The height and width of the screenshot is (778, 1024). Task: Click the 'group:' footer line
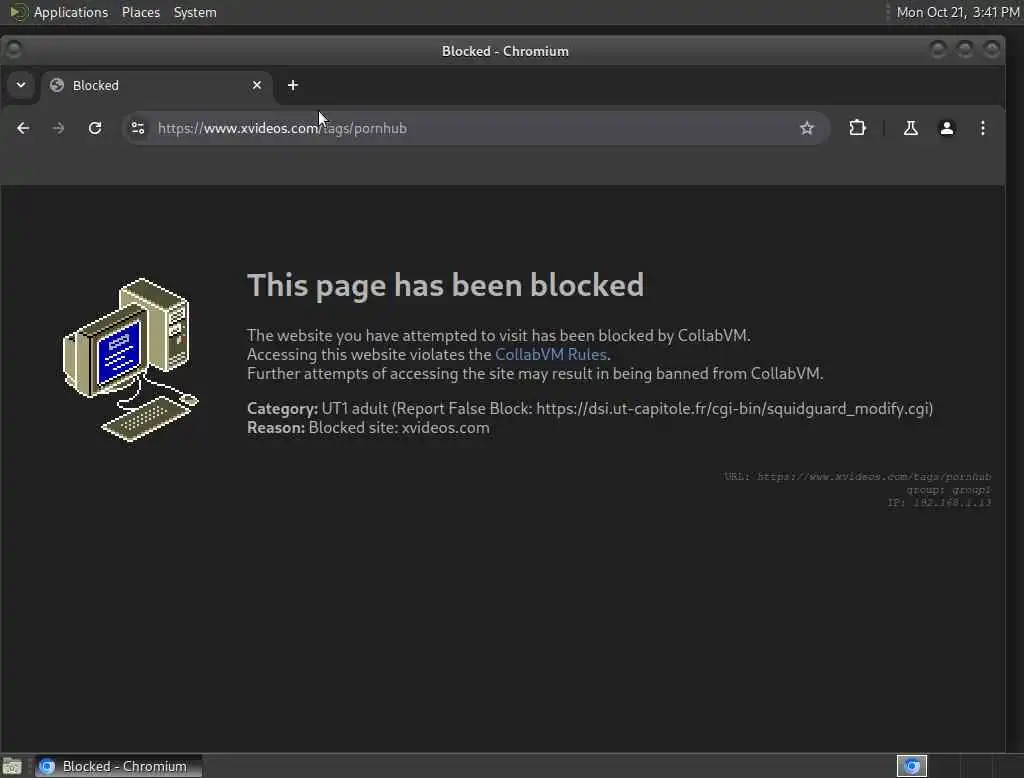click(948, 490)
